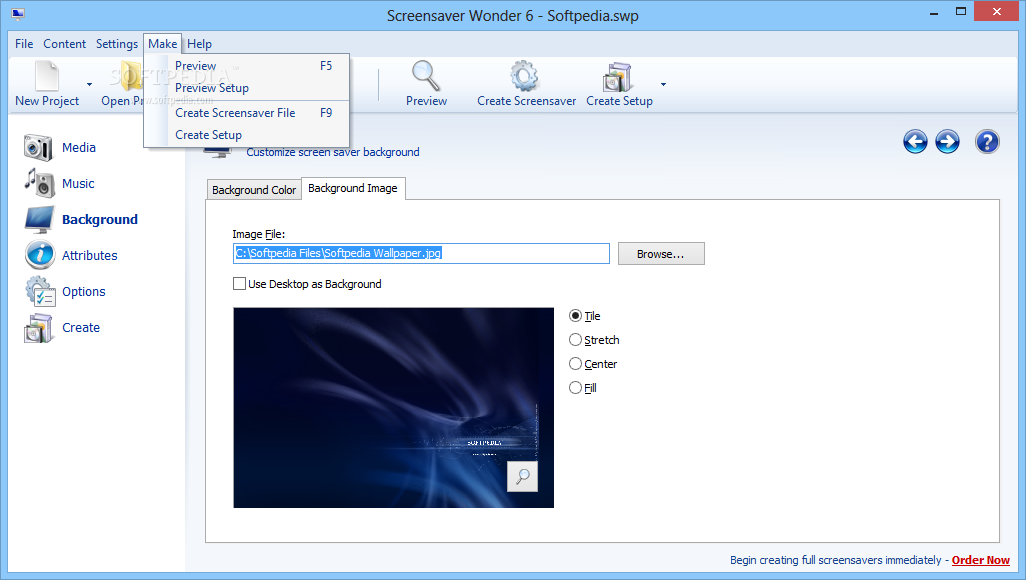Select the Fill radio button
This screenshot has height=580, width=1026.
[575, 388]
